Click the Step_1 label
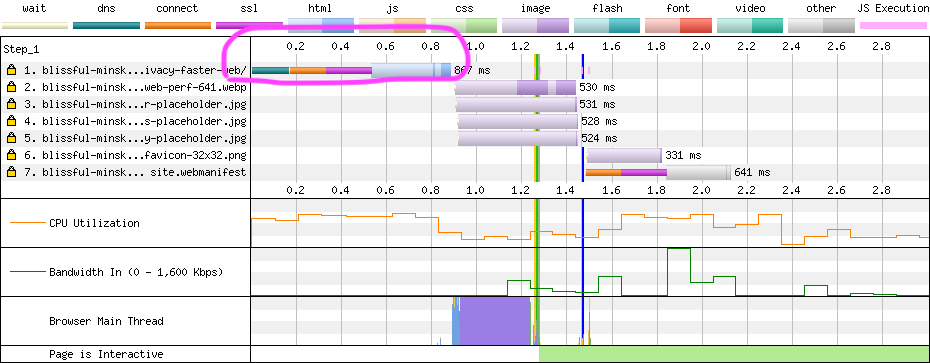 coord(20,49)
